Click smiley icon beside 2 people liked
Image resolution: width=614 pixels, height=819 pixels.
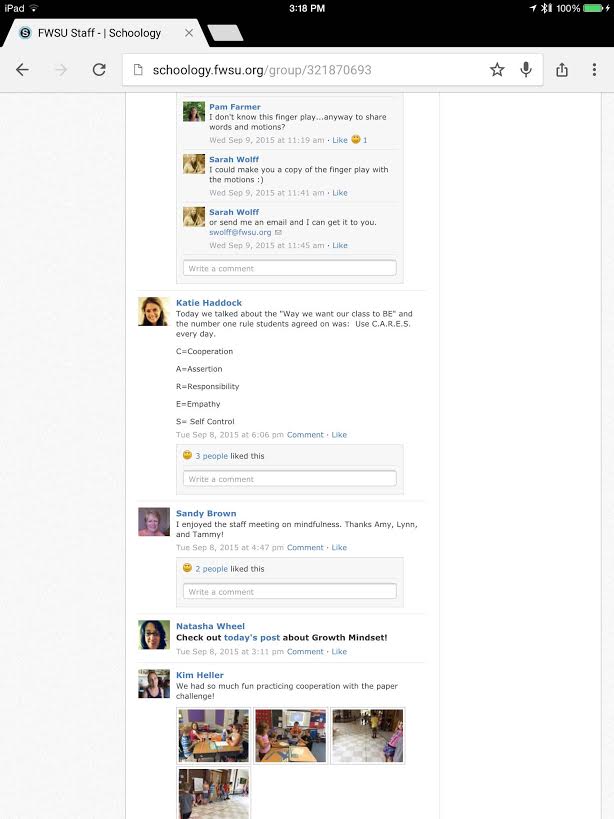(187, 568)
